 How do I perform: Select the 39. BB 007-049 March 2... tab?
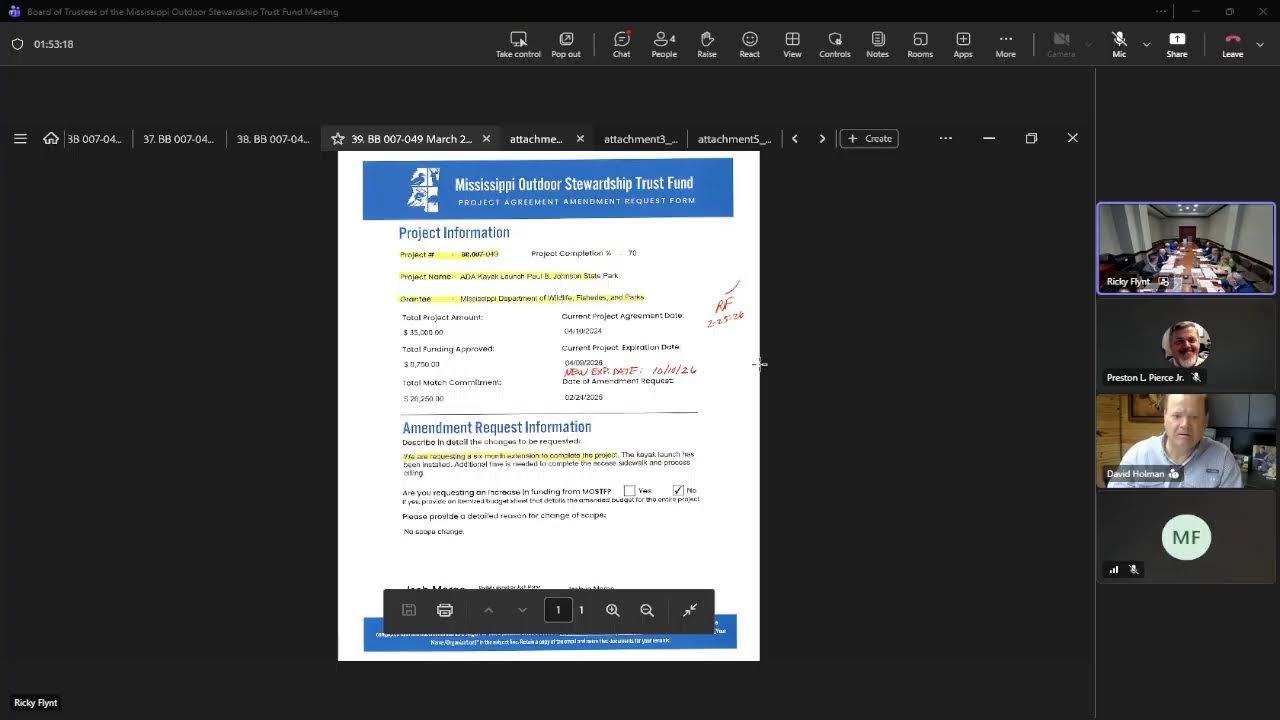[411, 139]
